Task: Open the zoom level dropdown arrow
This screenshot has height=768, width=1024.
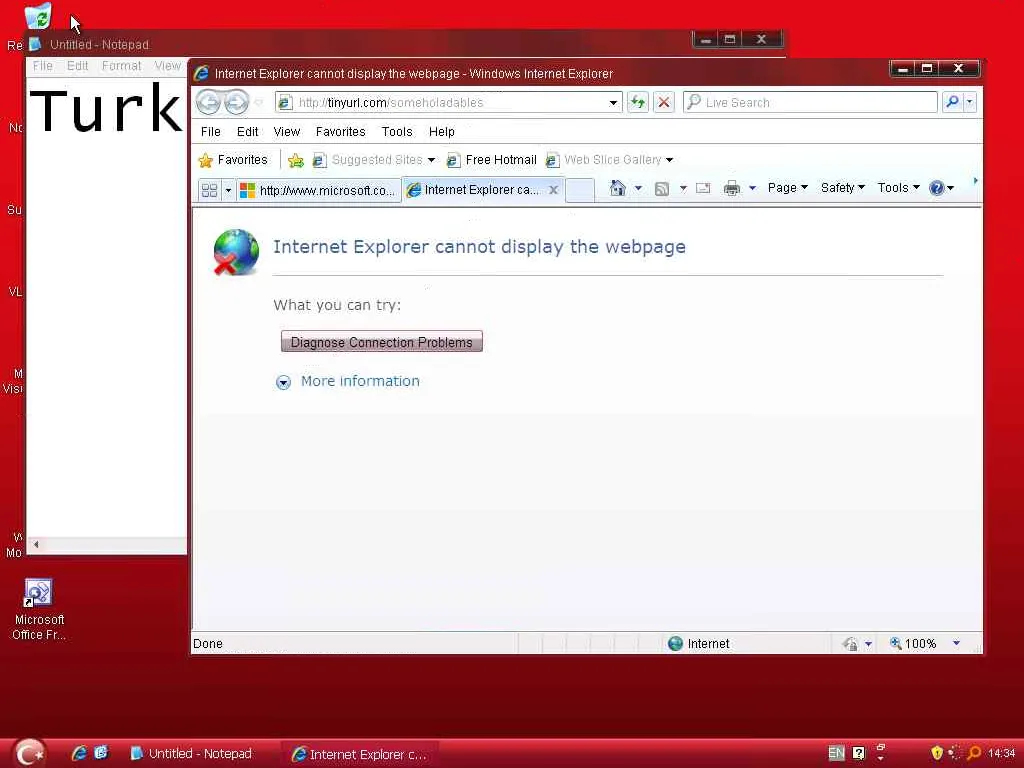Action: click(956, 644)
